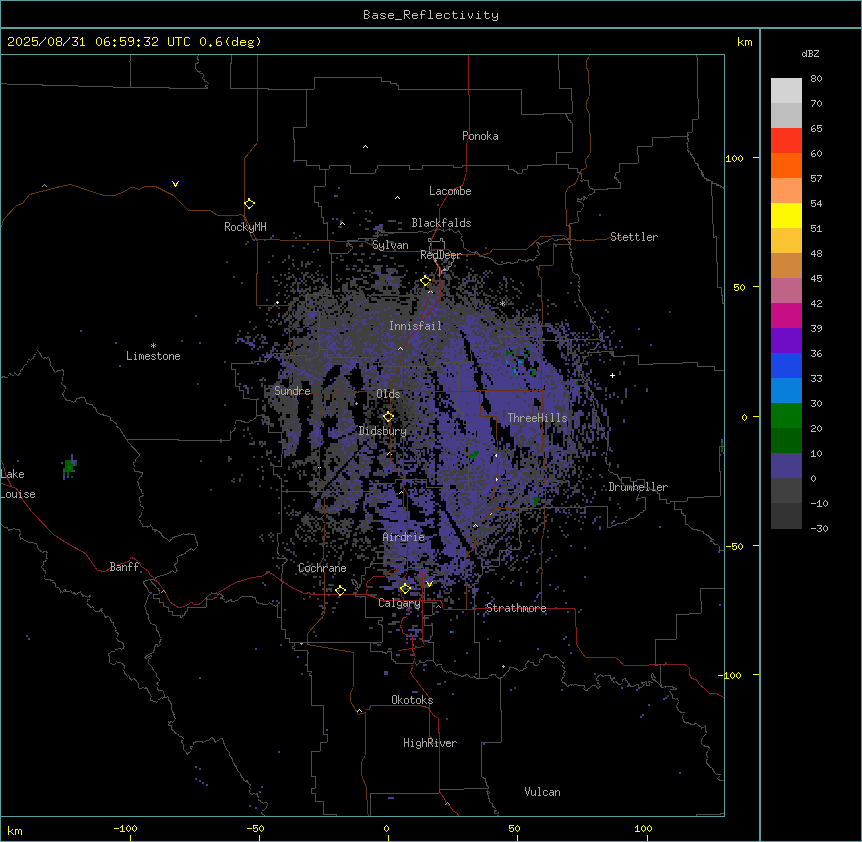Select the 50 tick on the bottom axis
The height and width of the screenshot is (842, 862).
[514, 828]
